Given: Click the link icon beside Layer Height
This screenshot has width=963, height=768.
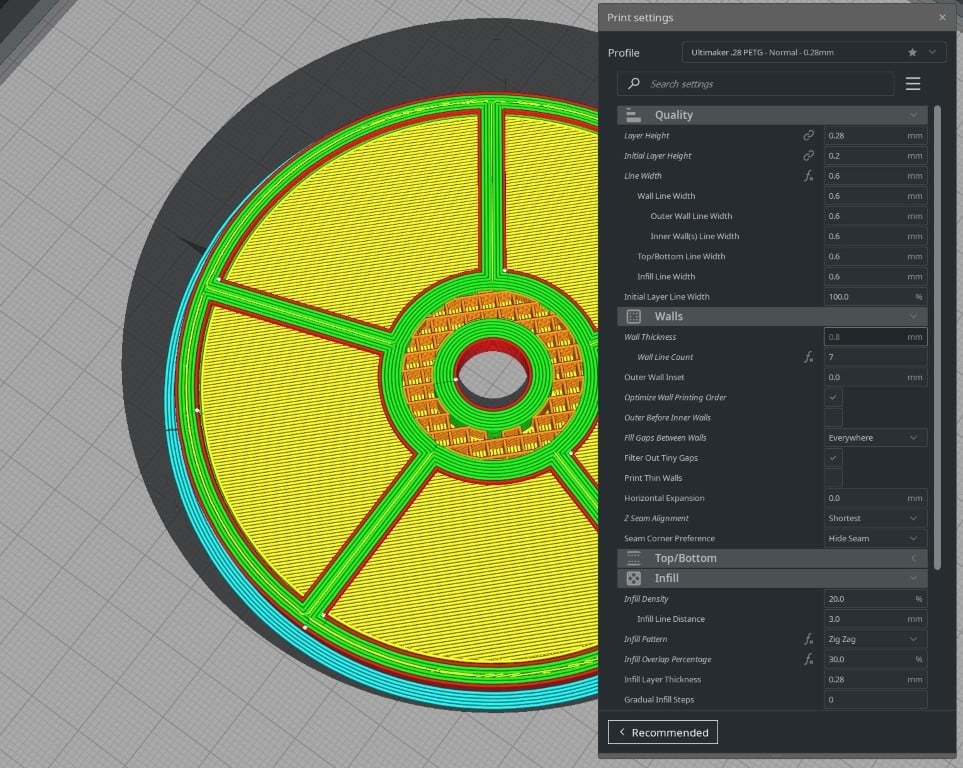Looking at the screenshot, I should click(808, 135).
